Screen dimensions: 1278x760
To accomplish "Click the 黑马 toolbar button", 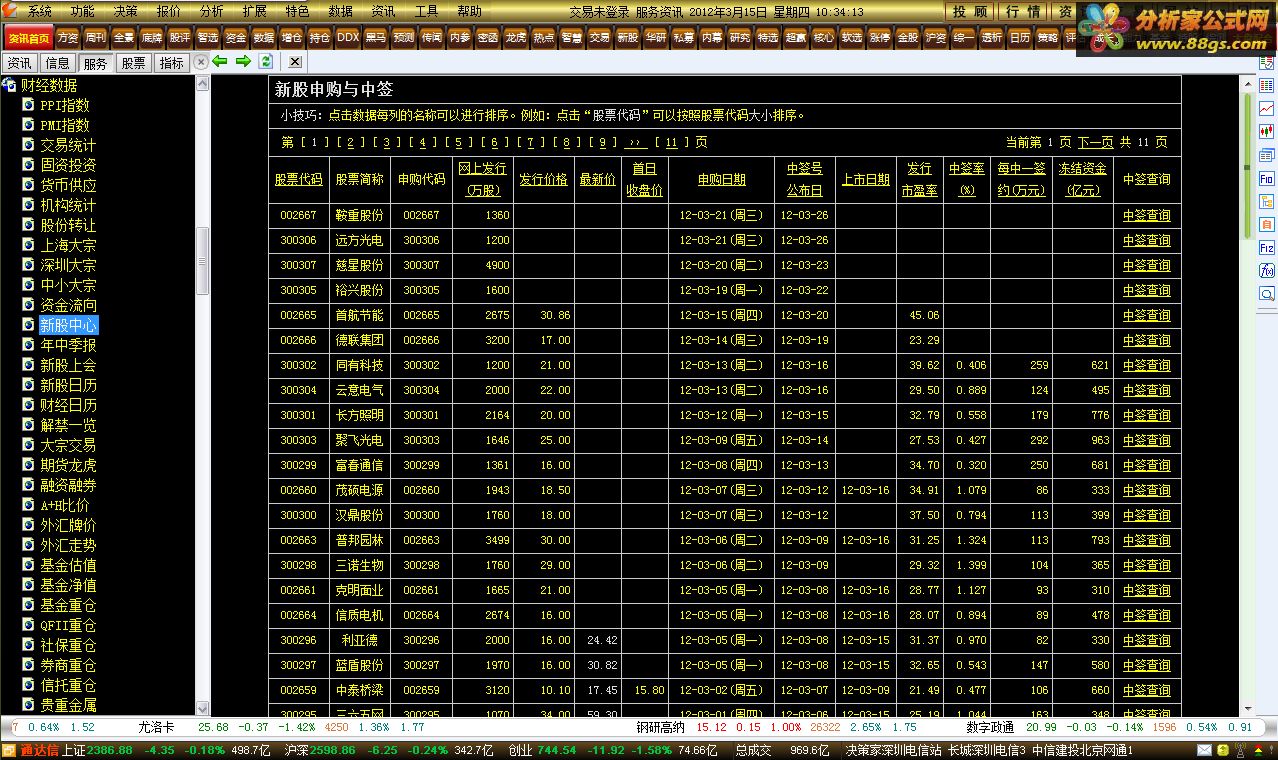I will click(375, 37).
